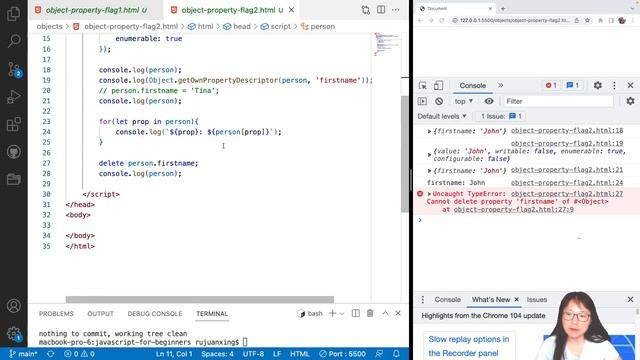Open Slow replay options Recorder panel link
This screenshot has width=640, height=360.
pyautogui.click(x=469, y=346)
